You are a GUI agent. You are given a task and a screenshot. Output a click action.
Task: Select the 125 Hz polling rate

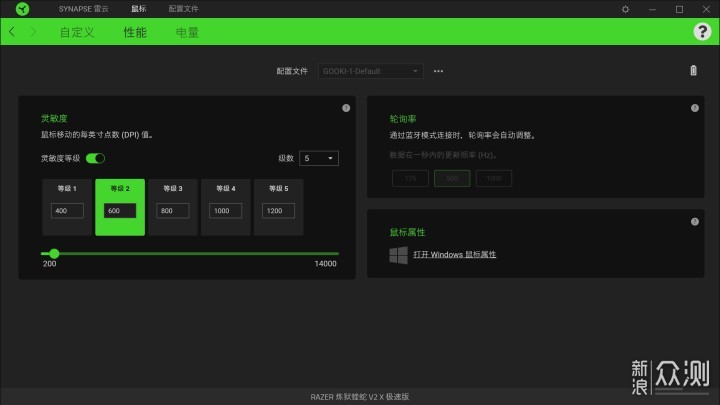click(411, 178)
